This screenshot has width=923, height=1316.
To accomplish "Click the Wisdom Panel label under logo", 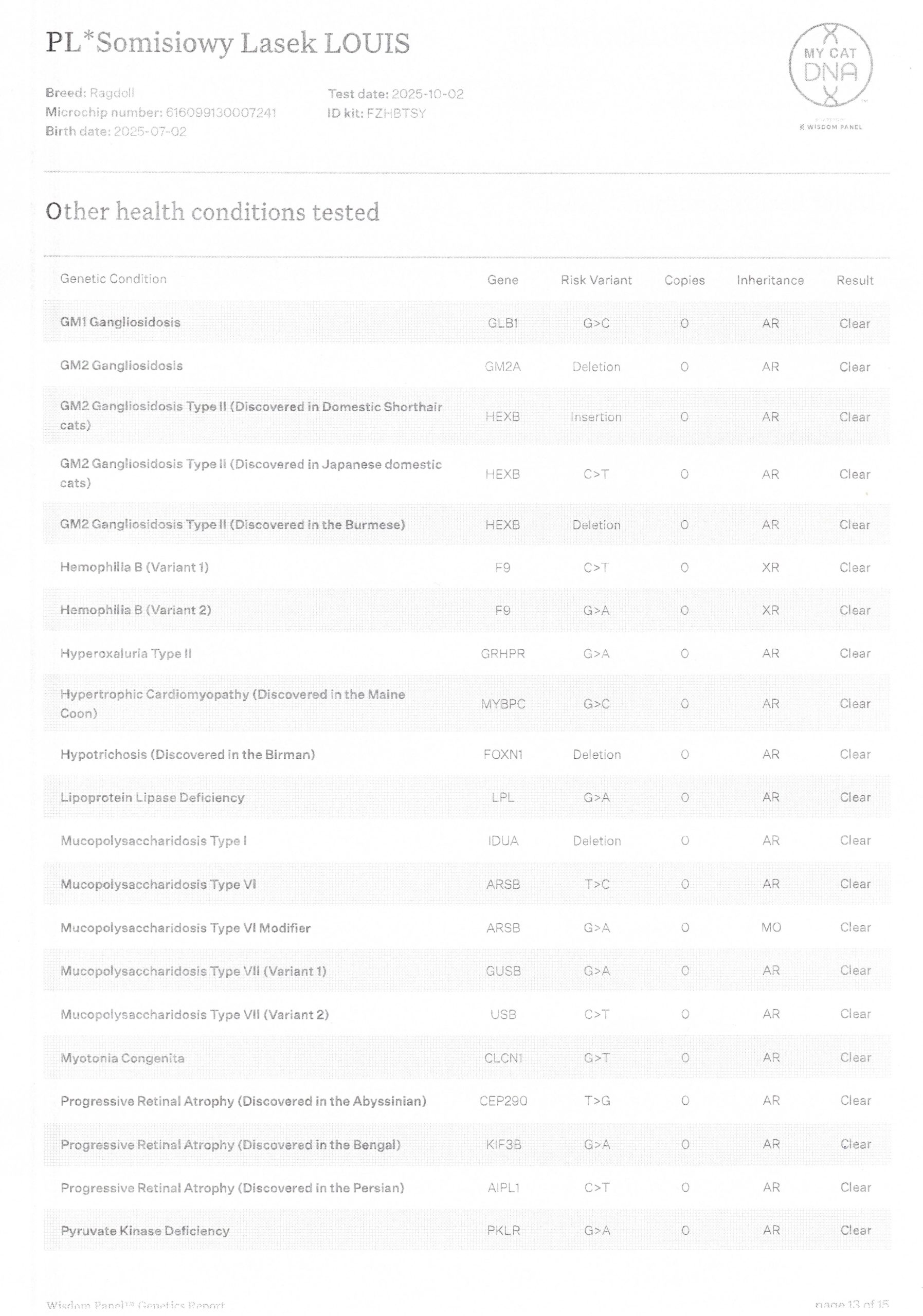I will 834,126.
